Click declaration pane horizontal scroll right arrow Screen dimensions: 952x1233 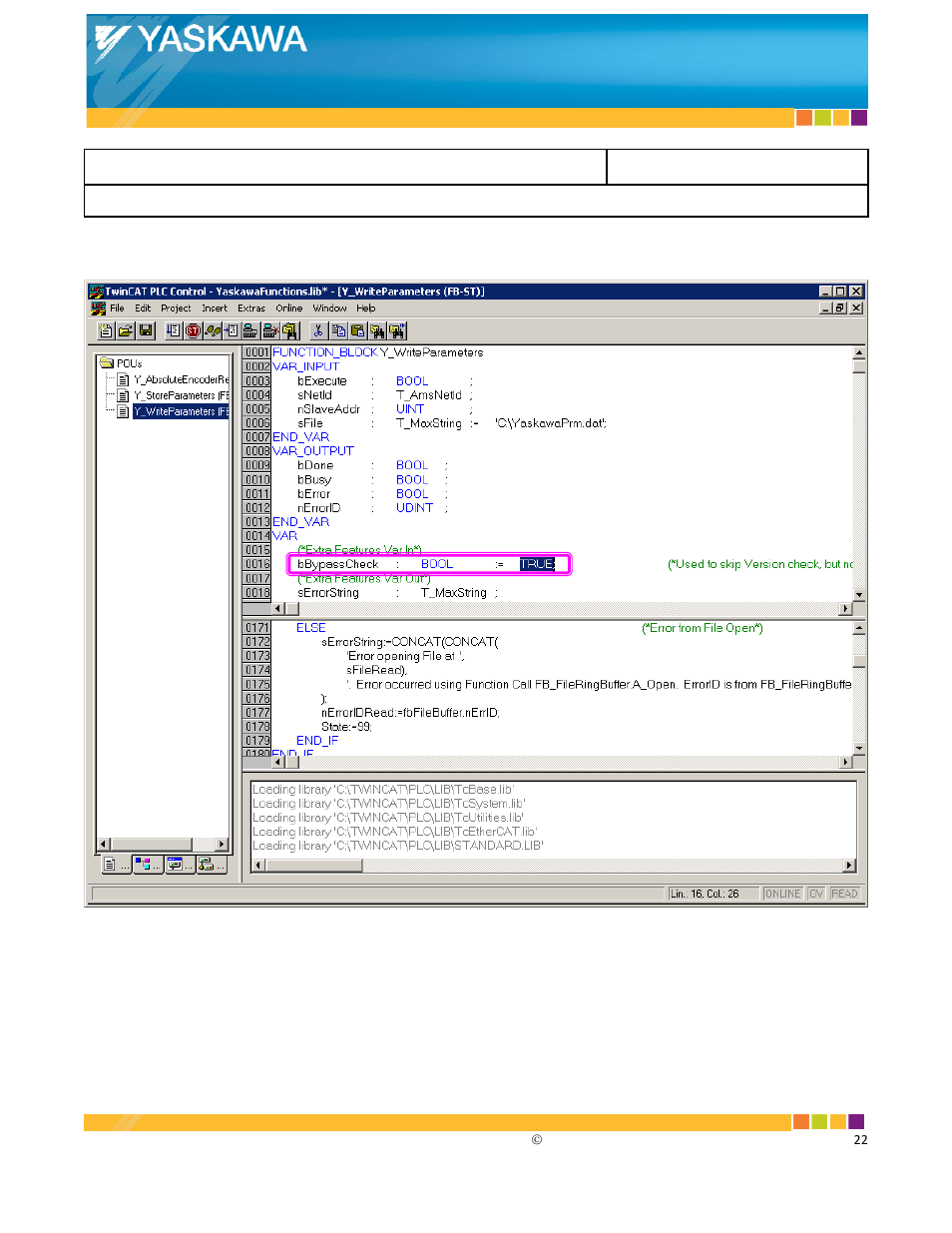tap(845, 608)
